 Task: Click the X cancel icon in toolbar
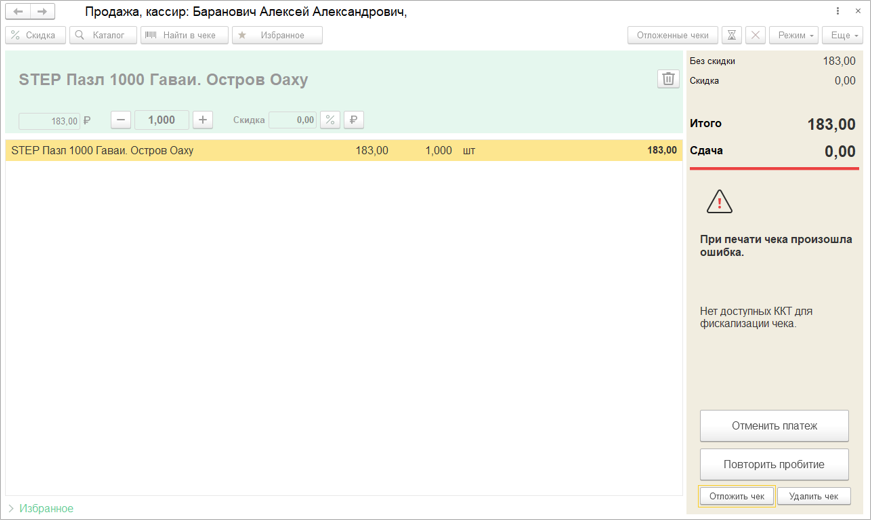755,35
